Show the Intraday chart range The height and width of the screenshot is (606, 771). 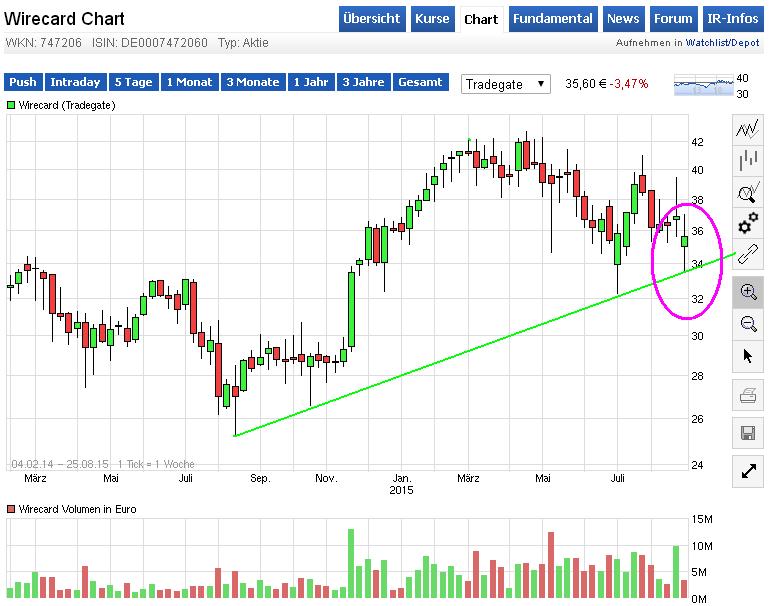[75, 83]
